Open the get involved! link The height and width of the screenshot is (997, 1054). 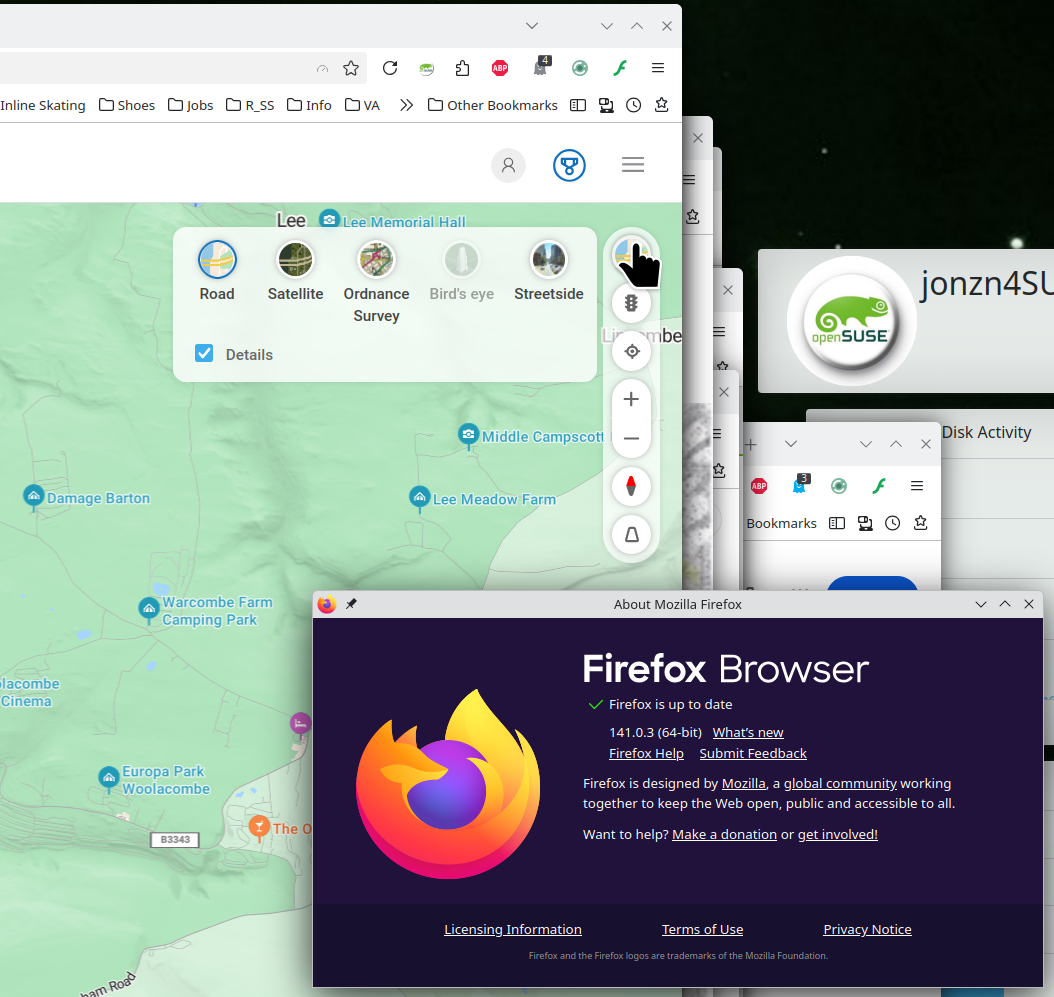(838, 834)
